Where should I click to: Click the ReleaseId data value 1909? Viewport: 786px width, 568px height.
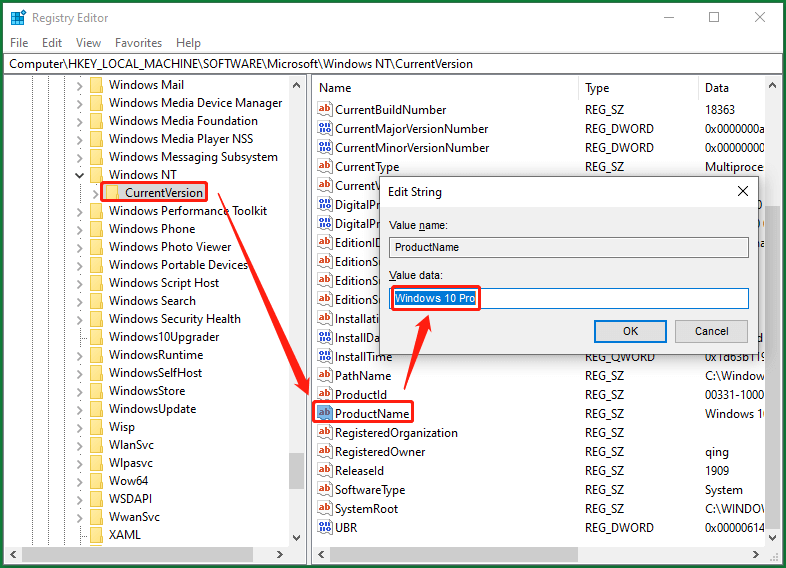coord(717,471)
